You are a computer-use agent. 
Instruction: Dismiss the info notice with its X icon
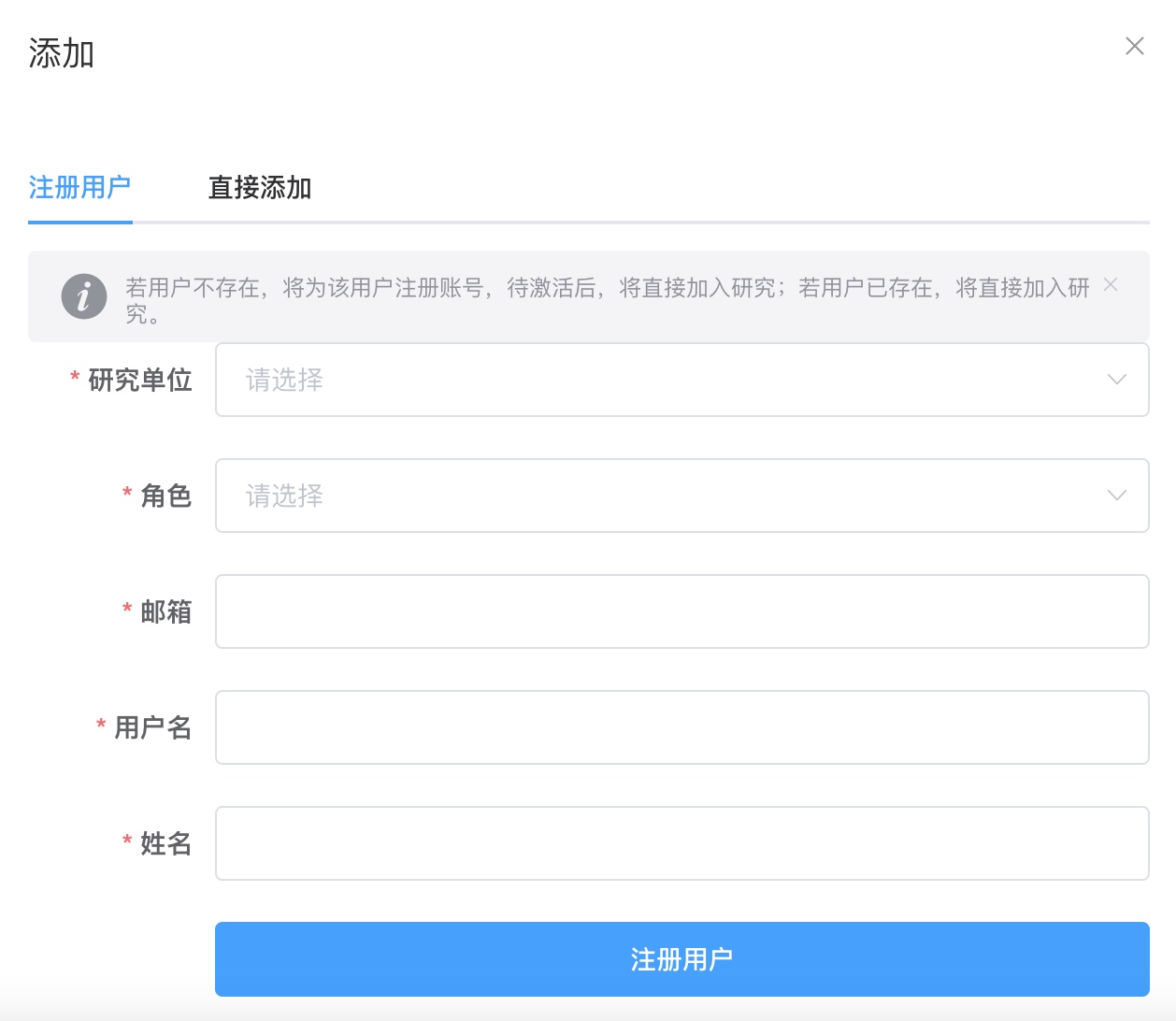pos(1111,284)
